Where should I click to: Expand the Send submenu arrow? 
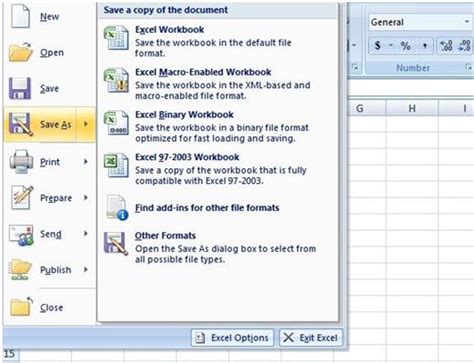click(x=86, y=233)
